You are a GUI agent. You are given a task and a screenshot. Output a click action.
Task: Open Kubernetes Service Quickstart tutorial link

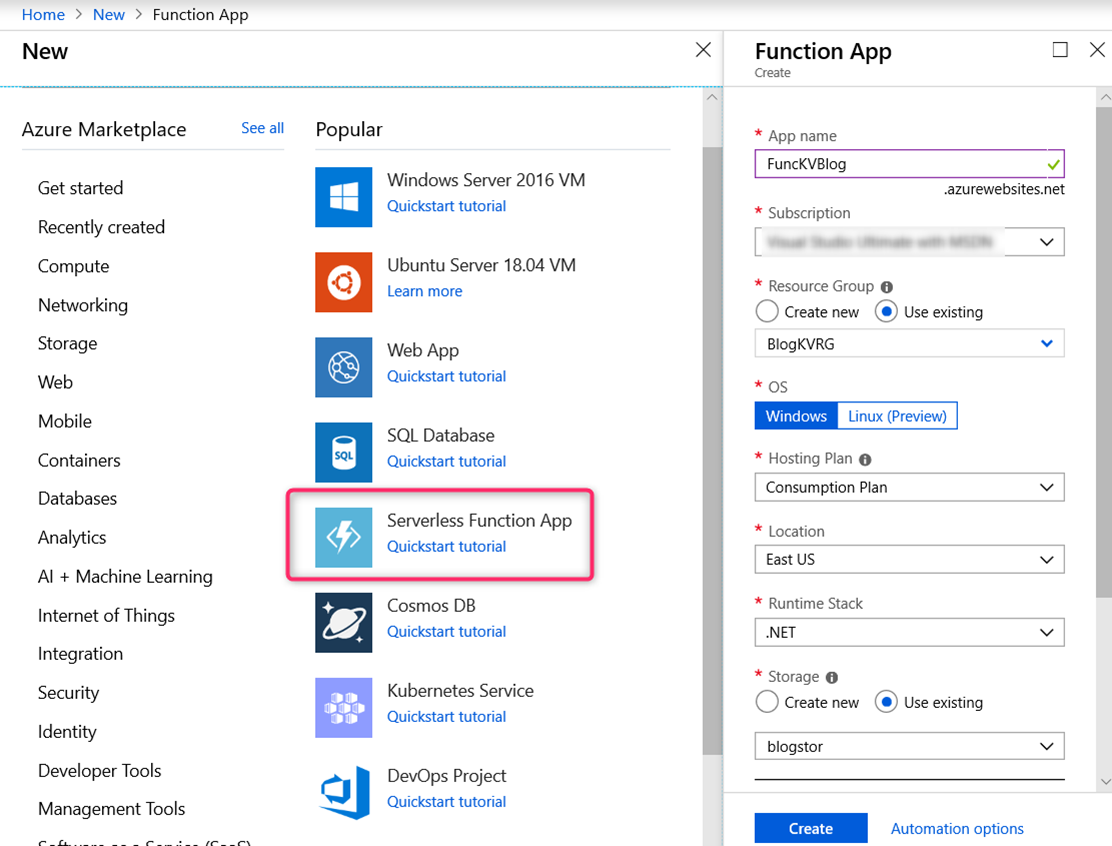(447, 716)
